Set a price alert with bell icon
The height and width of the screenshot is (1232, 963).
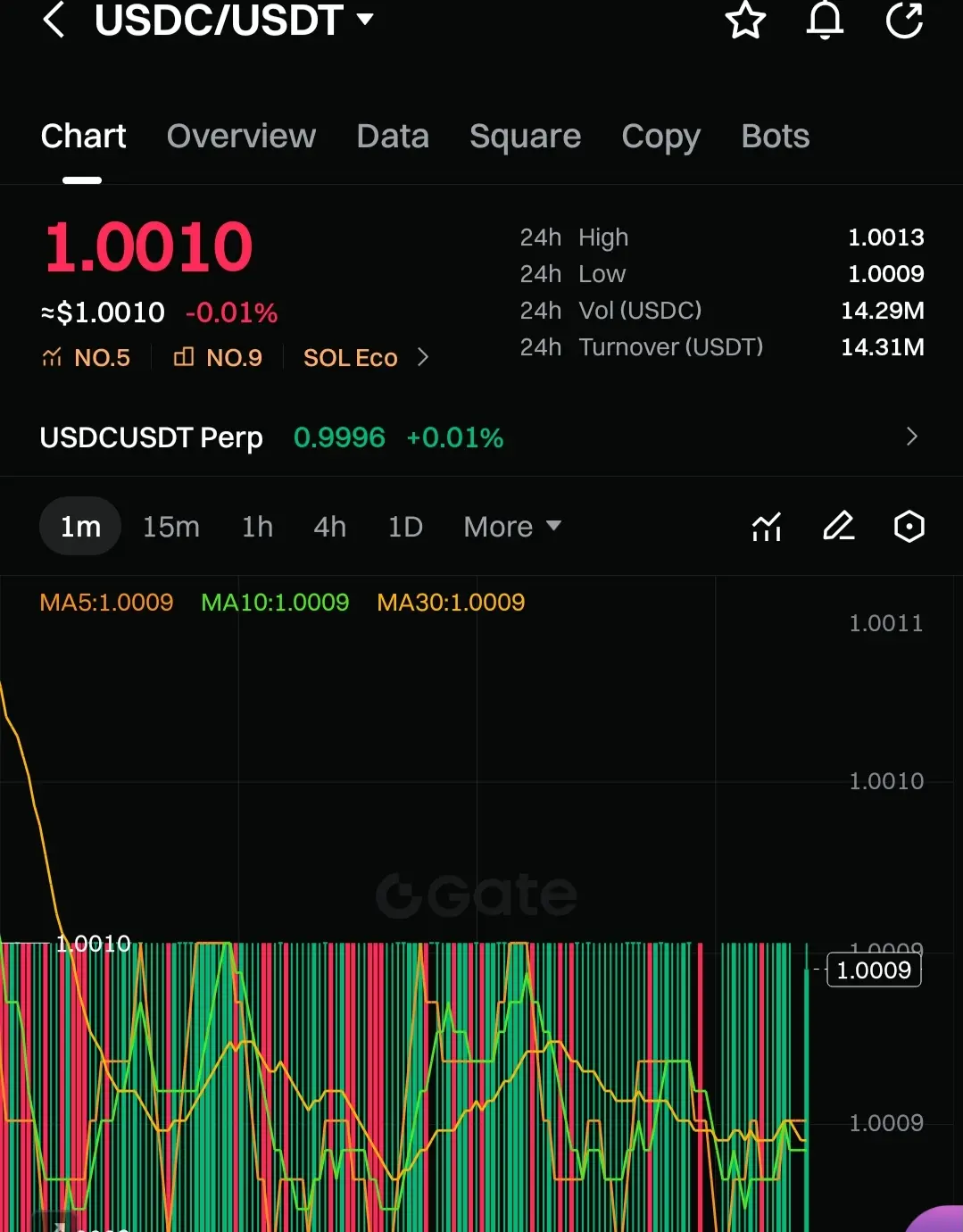coord(825,20)
